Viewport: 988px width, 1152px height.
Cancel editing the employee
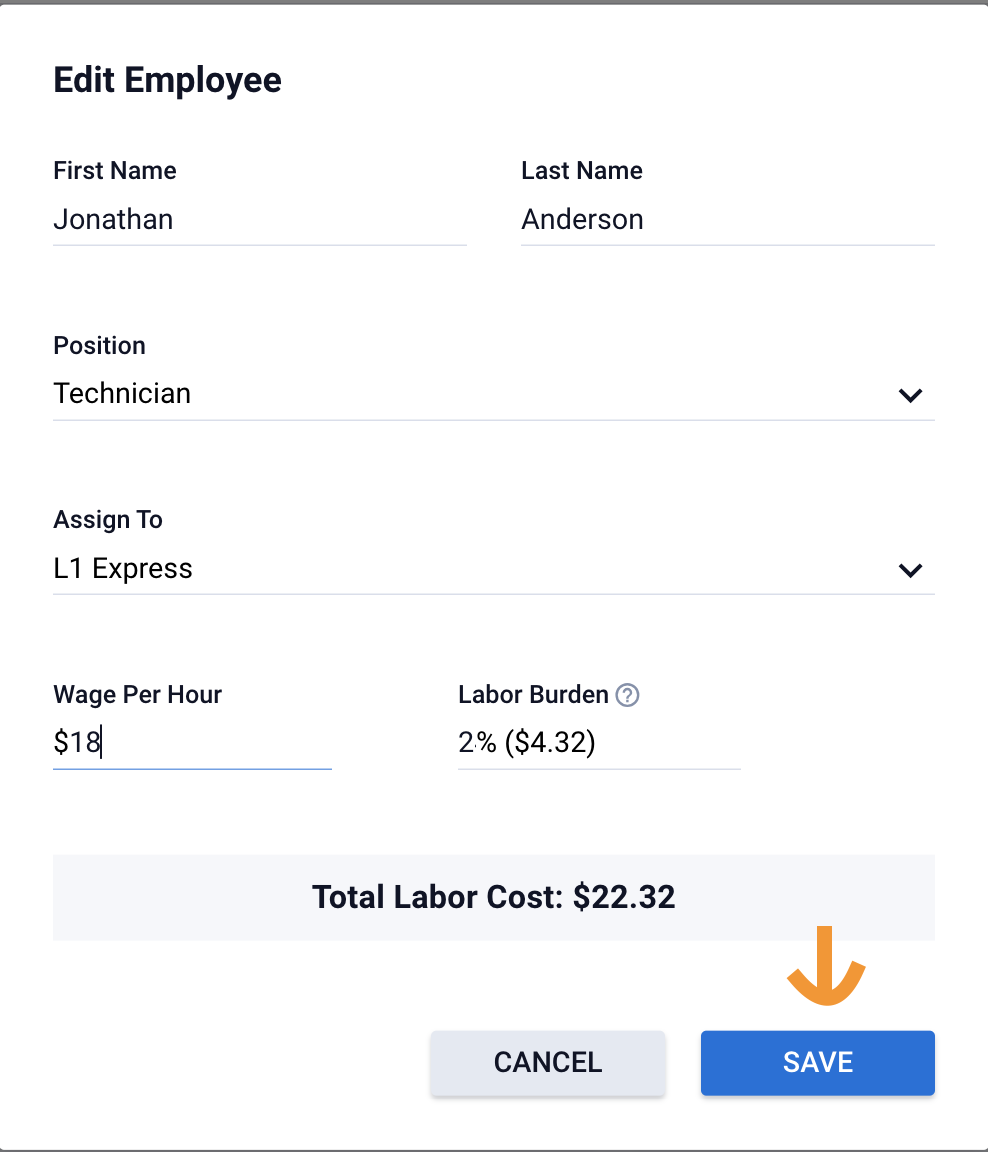[548, 1062]
